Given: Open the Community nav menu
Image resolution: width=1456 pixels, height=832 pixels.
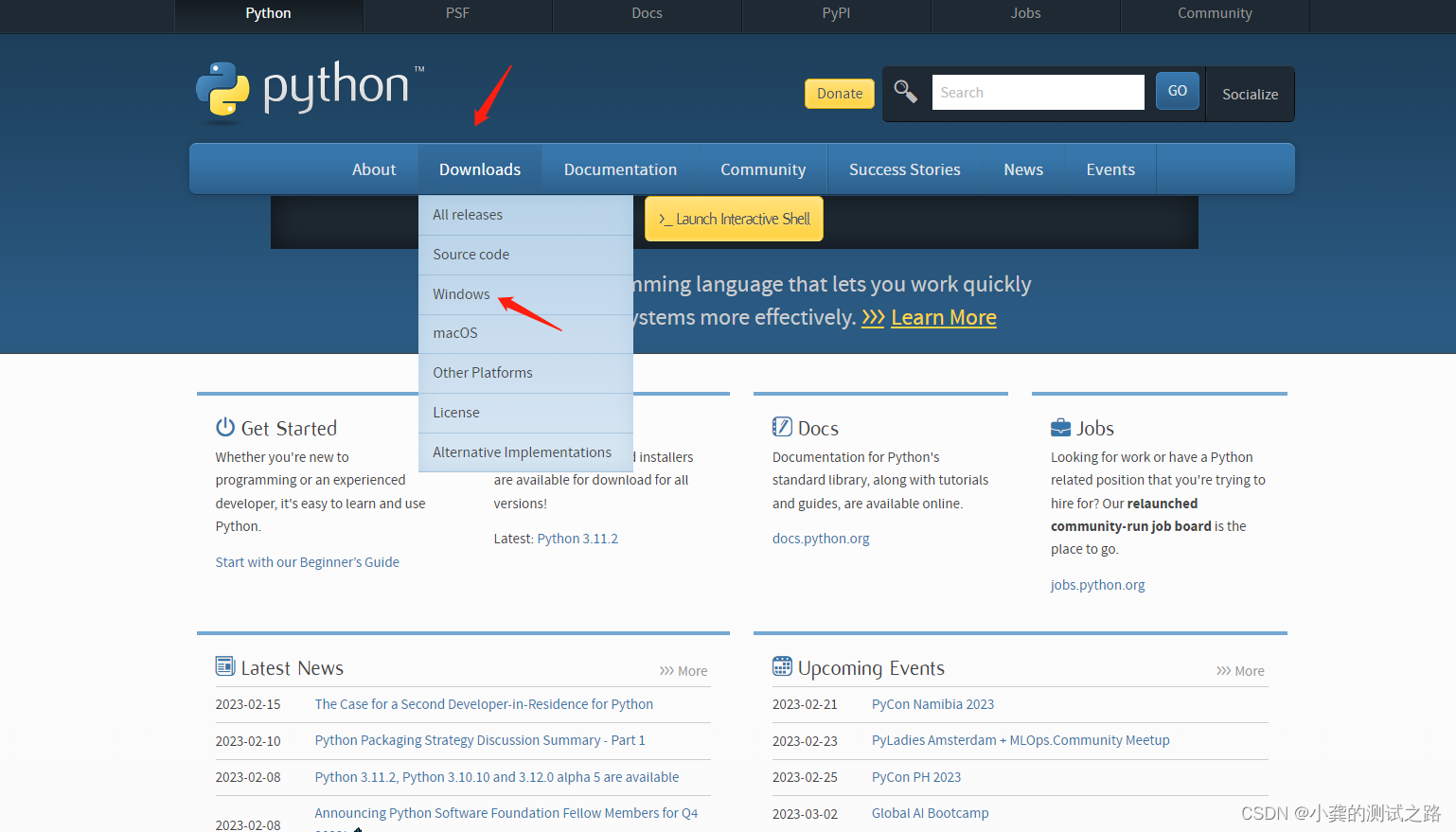Looking at the screenshot, I should pos(763,169).
